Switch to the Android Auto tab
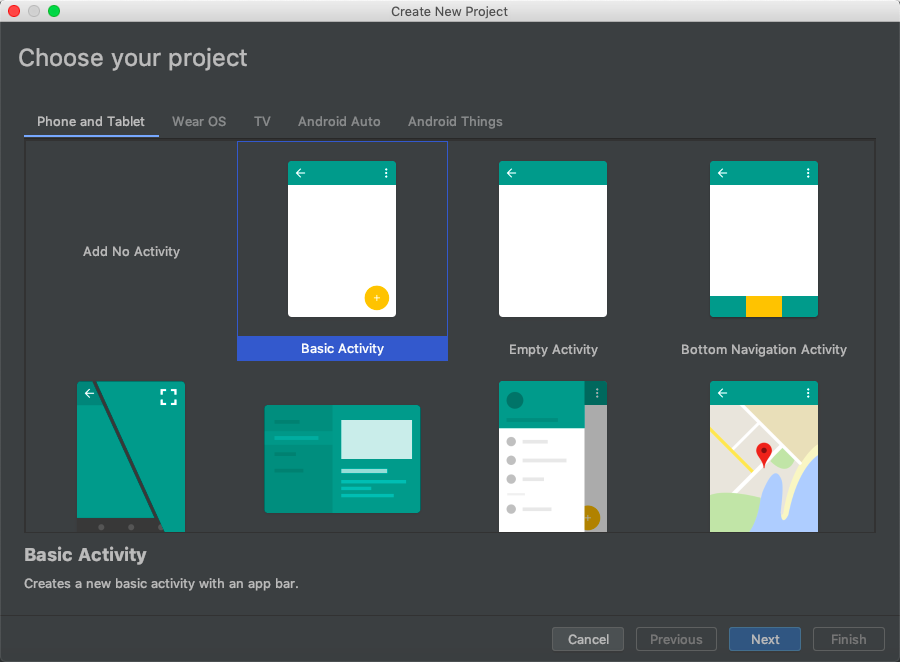Viewport: 900px width, 662px height. click(x=339, y=121)
